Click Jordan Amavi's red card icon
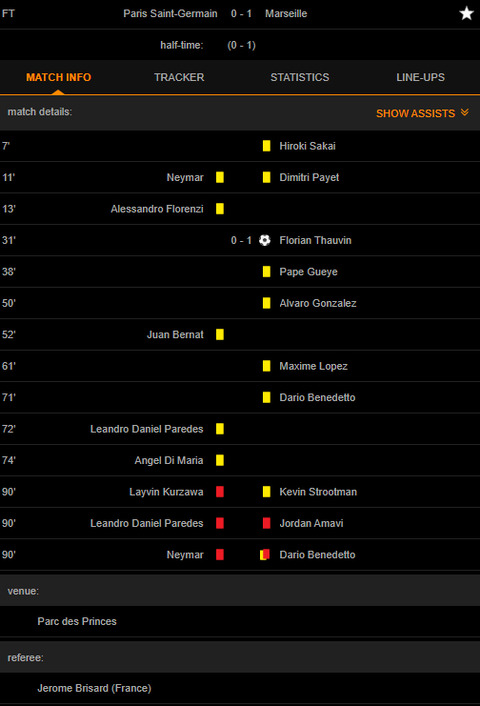The image size is (480, 706). coord(267,523)
